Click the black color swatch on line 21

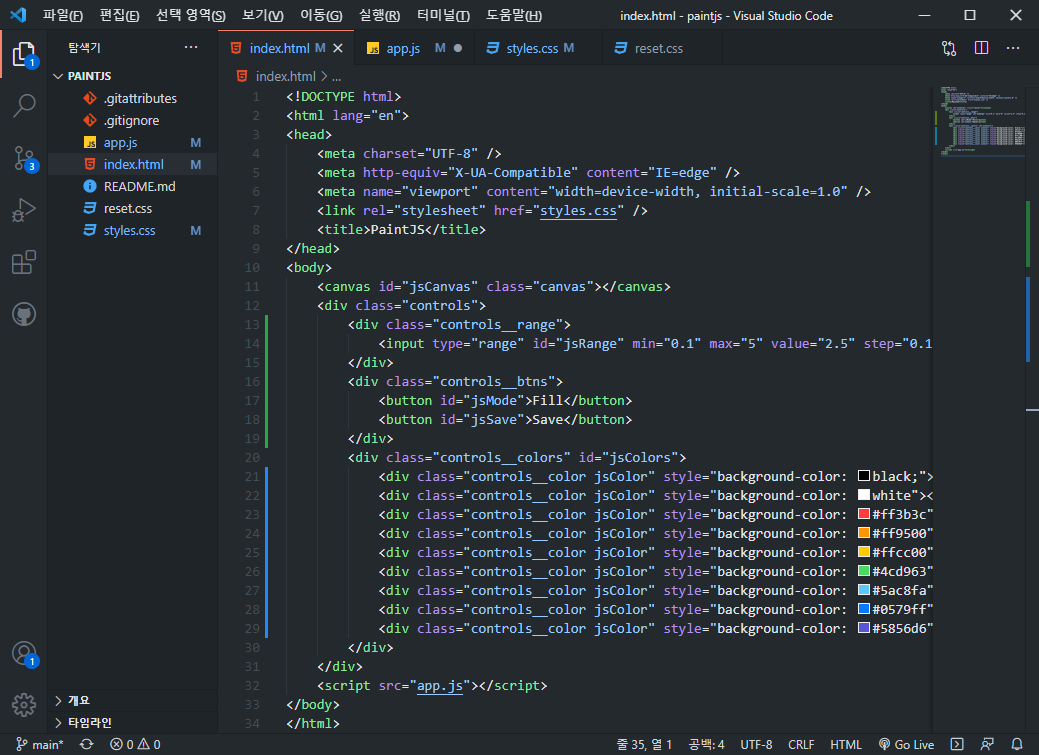863,476
